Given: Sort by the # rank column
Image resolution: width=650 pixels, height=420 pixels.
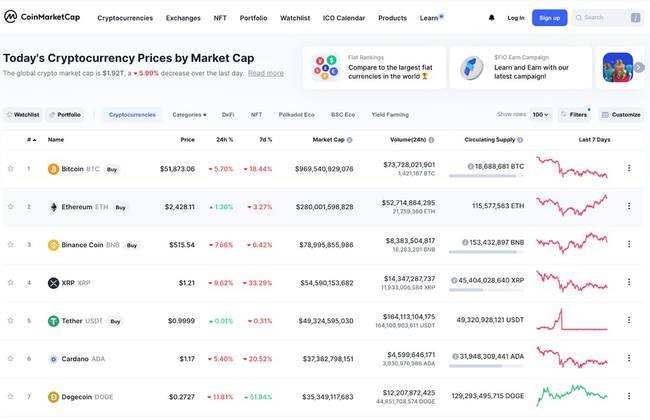Looking at the screenshot, I should click(32, 140).
